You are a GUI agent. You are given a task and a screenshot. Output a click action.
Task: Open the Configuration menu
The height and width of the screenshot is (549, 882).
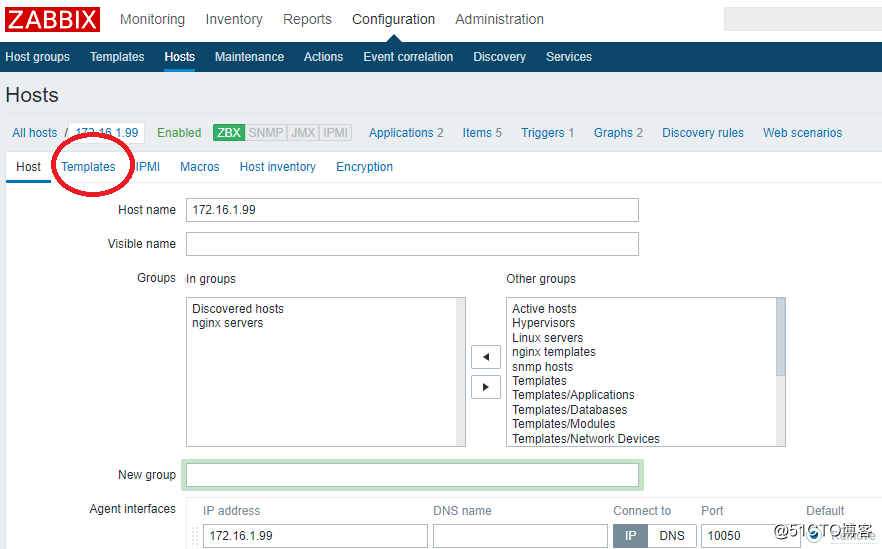tap(393, 19)
